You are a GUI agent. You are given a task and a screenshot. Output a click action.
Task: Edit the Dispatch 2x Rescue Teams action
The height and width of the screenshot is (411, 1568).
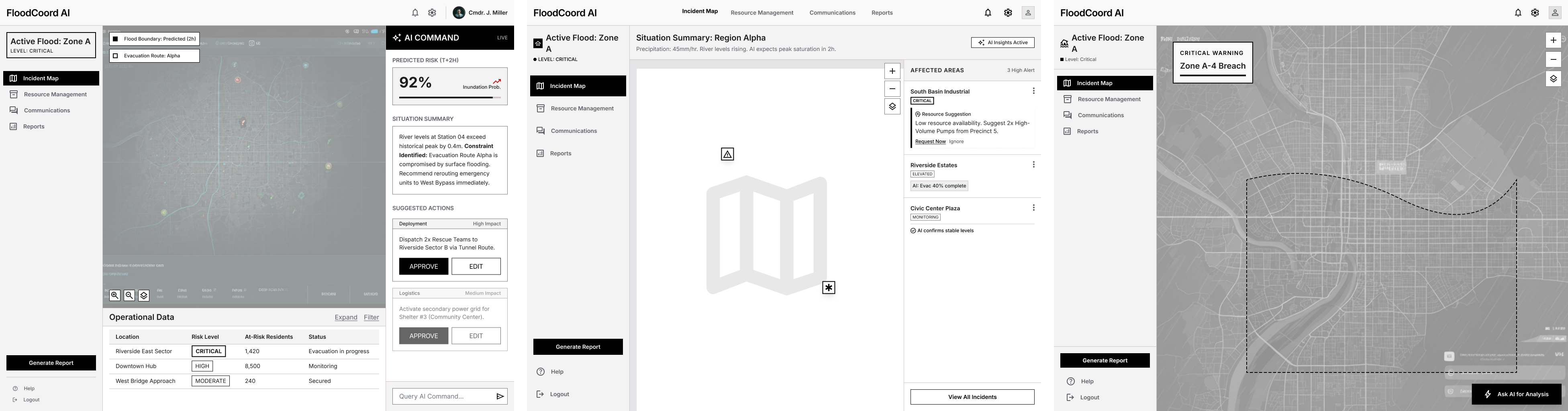pyautogui.click(x=476, y=266)
